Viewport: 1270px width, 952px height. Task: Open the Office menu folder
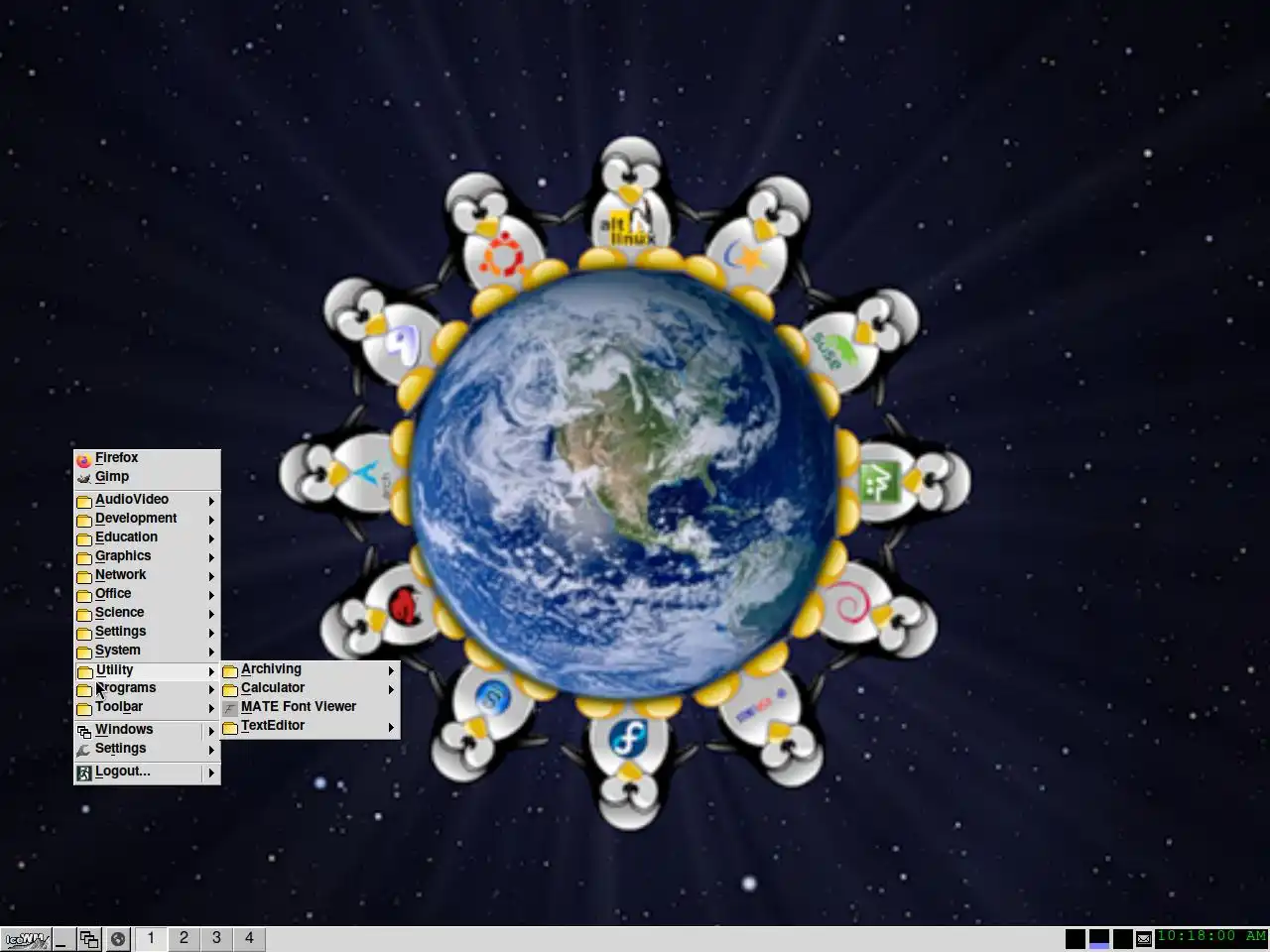click(147, 594)
